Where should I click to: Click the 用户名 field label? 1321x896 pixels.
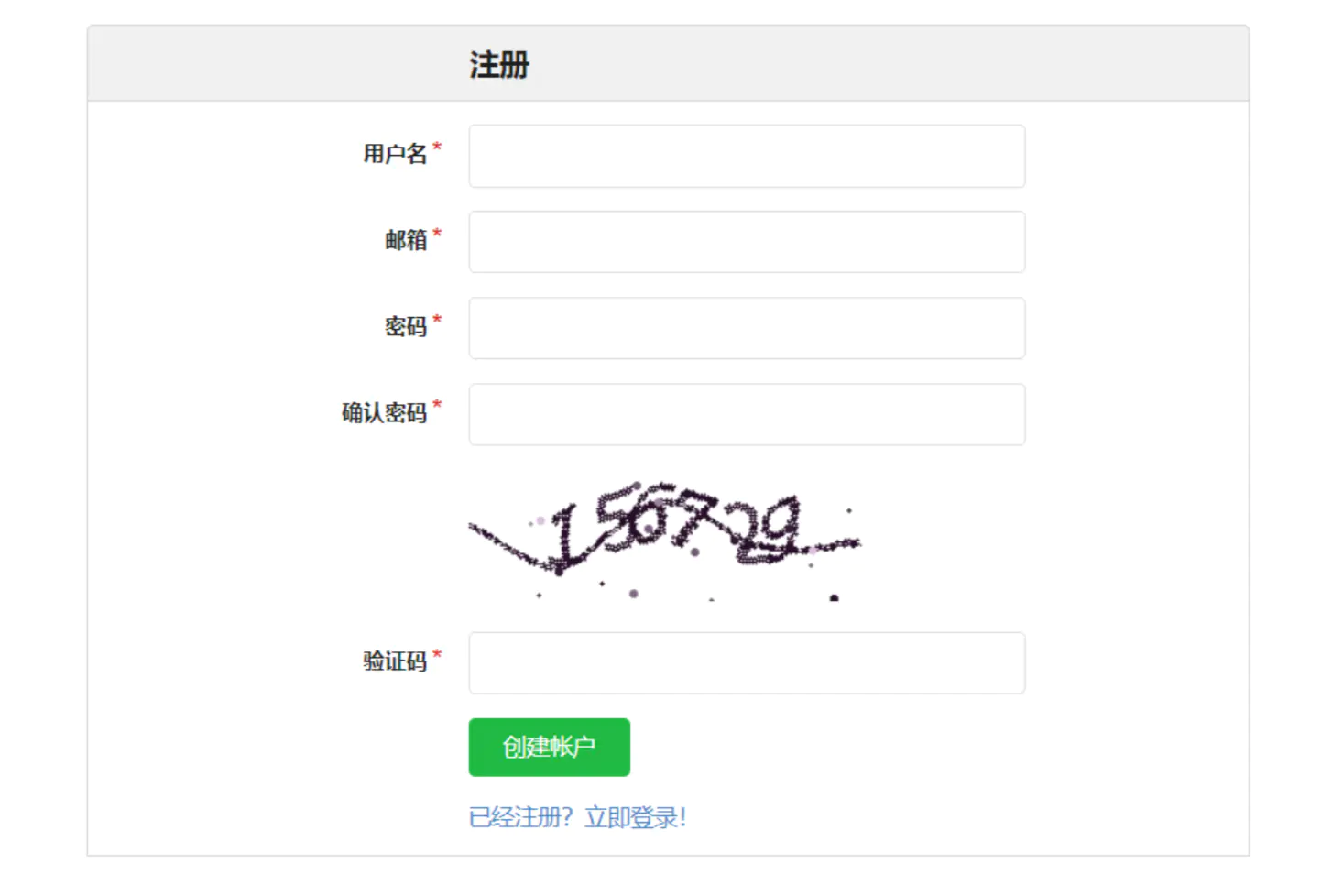(395, 154)
